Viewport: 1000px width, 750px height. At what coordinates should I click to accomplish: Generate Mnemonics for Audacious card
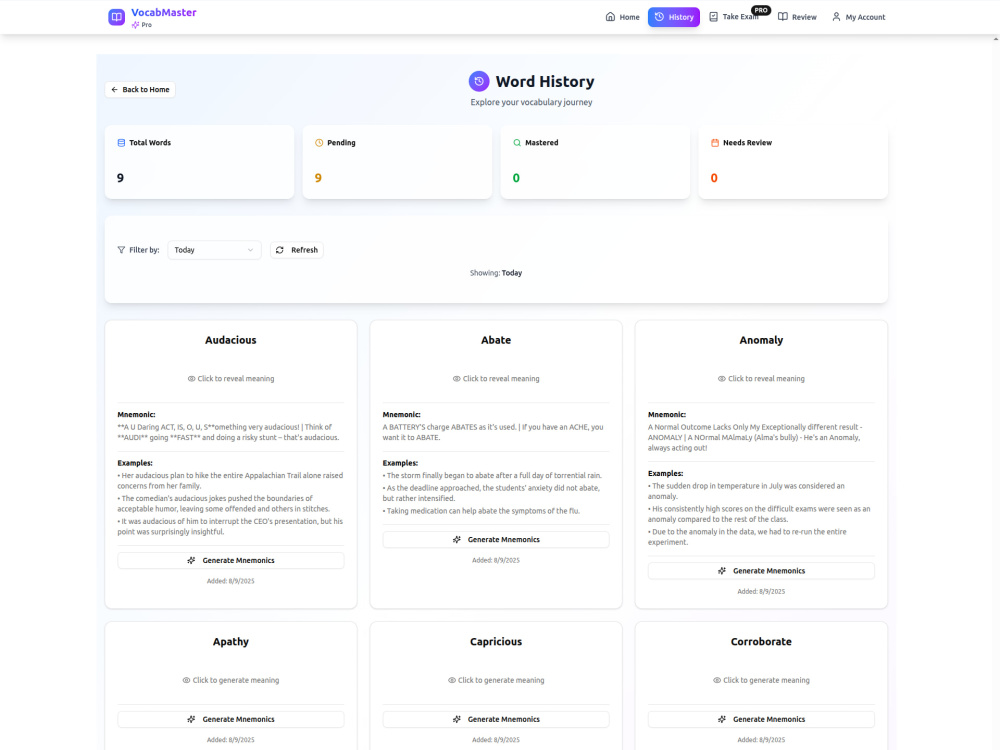pyautogui.click(x=231, y=561)
